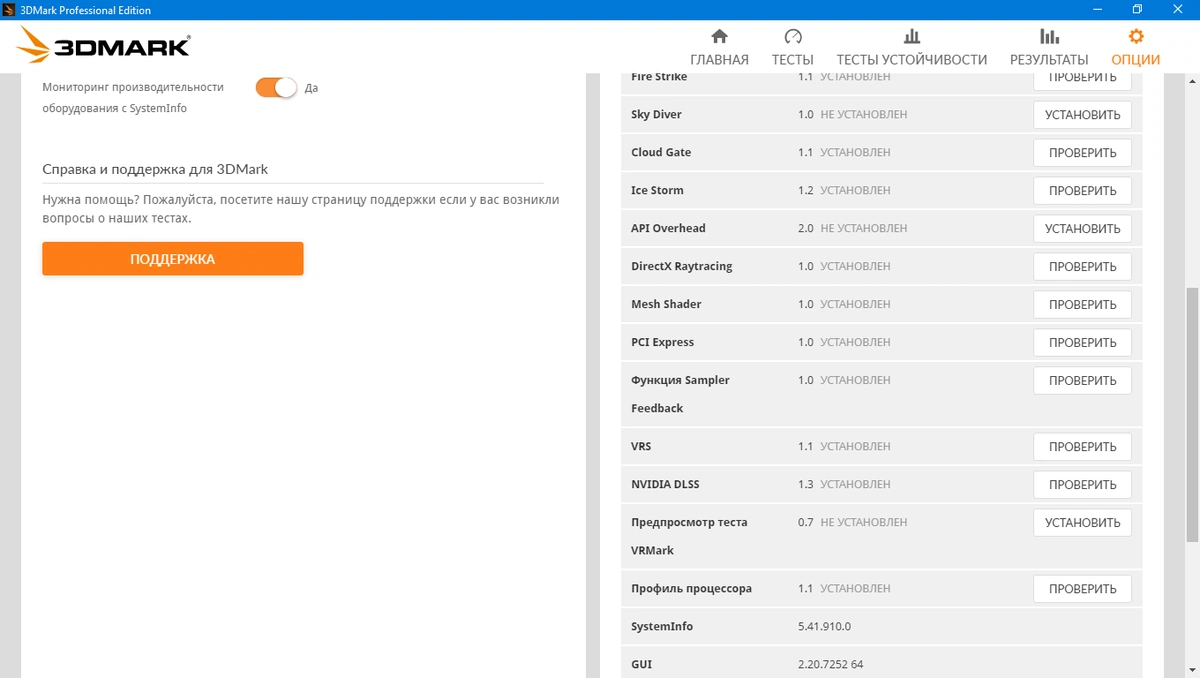Verify VRS test installation
Screen dimensions: 1200x678
click(x=1082, y=447)
